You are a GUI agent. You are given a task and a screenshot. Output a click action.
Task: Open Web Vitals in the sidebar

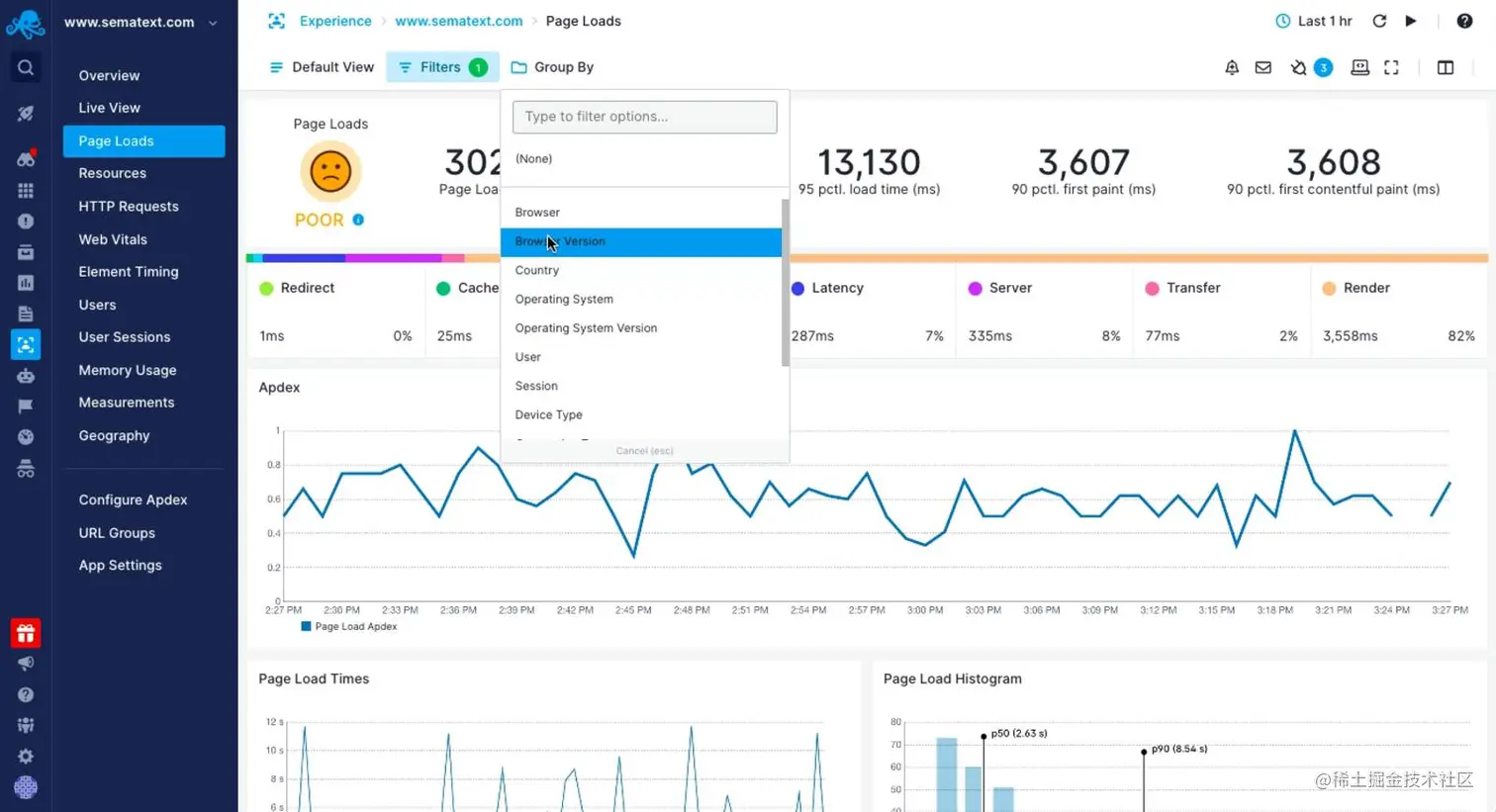[x=143, y=239]
